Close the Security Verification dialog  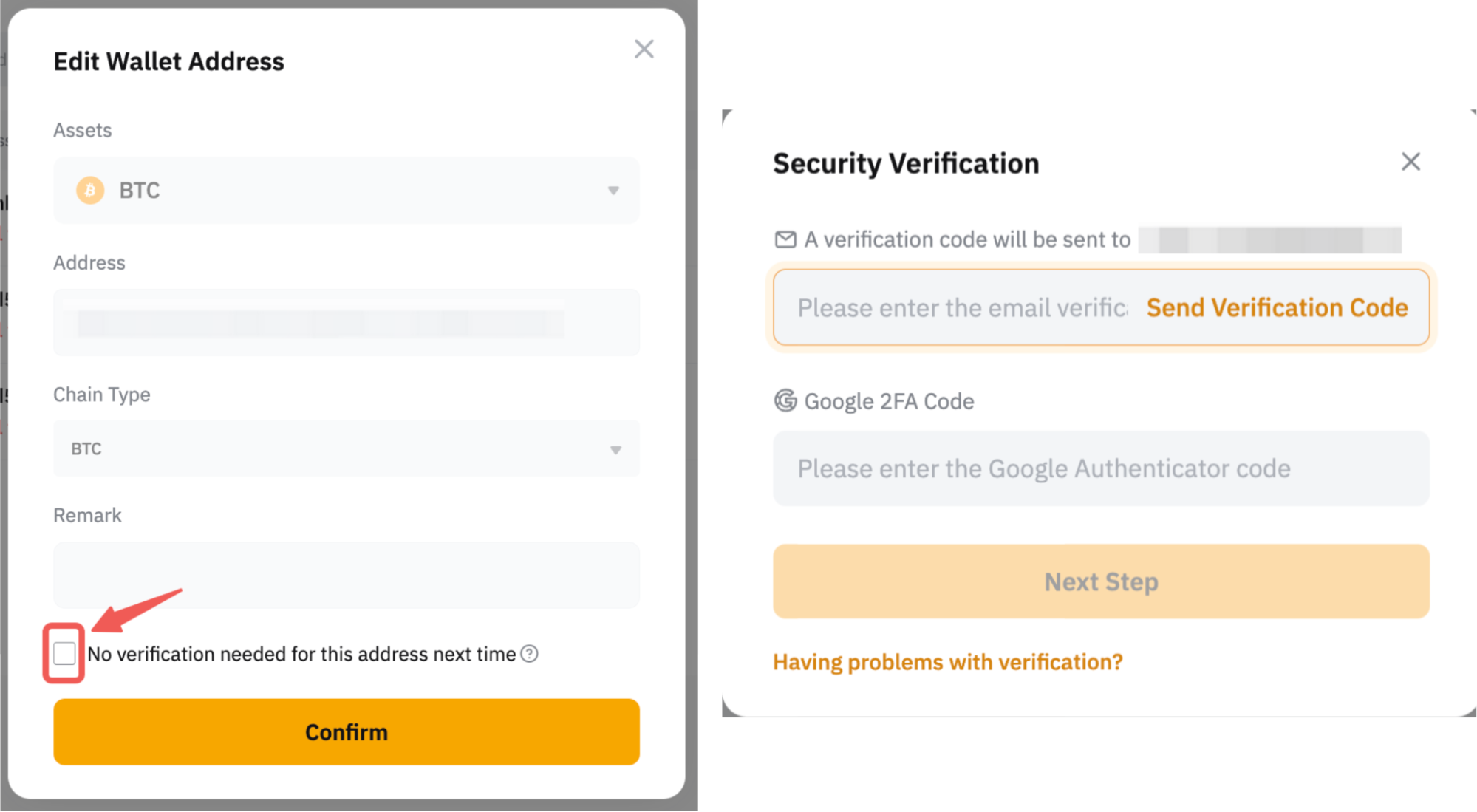tap(1411, 162)
